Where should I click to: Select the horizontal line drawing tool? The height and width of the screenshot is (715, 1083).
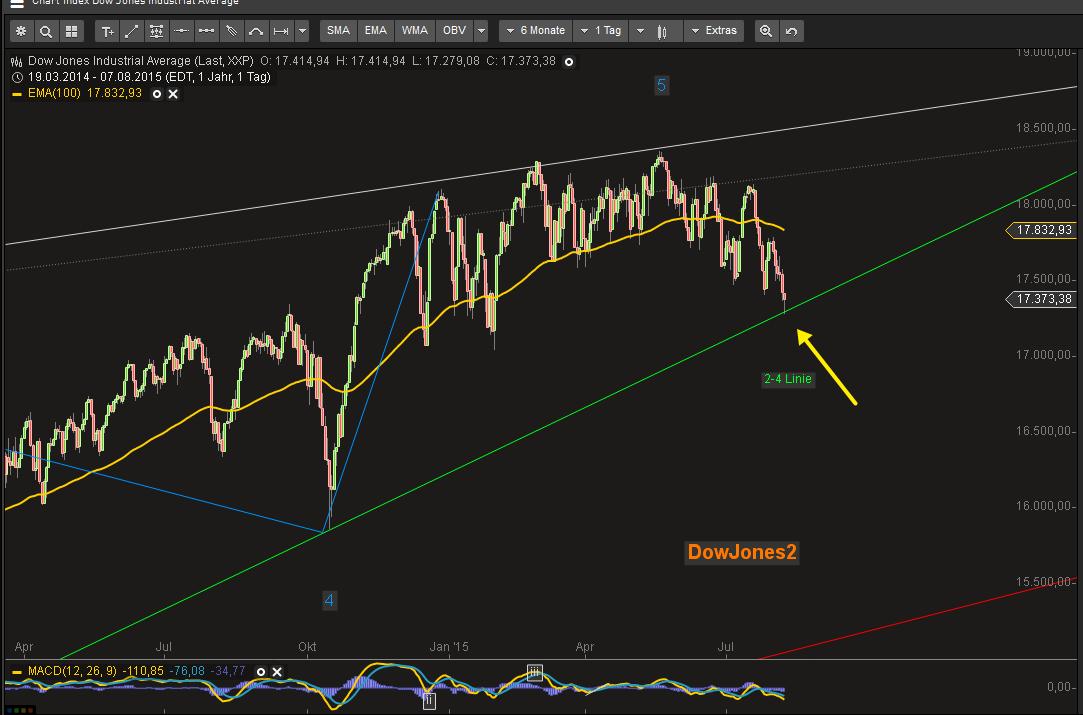point(181,31)
